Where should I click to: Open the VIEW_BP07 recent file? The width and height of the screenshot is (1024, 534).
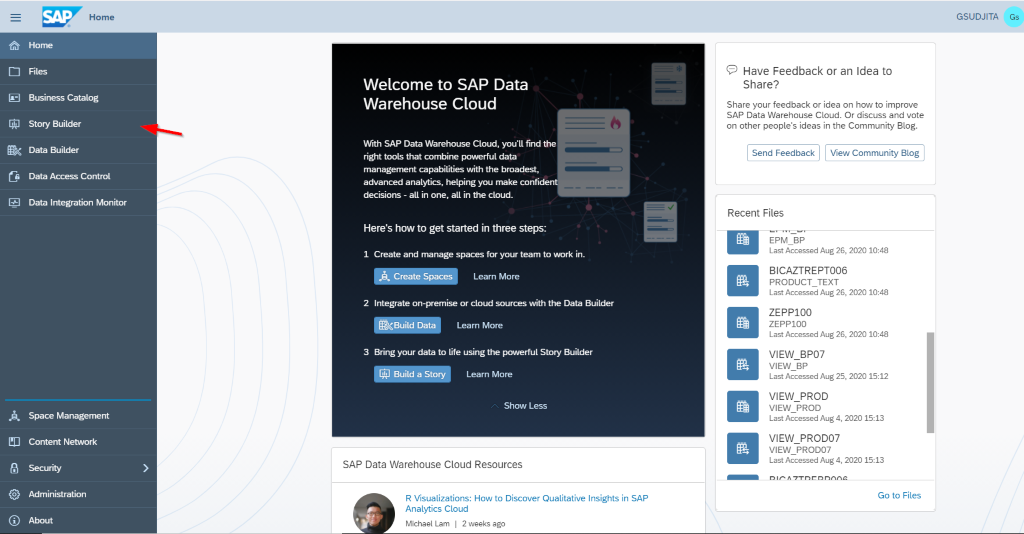825,364
